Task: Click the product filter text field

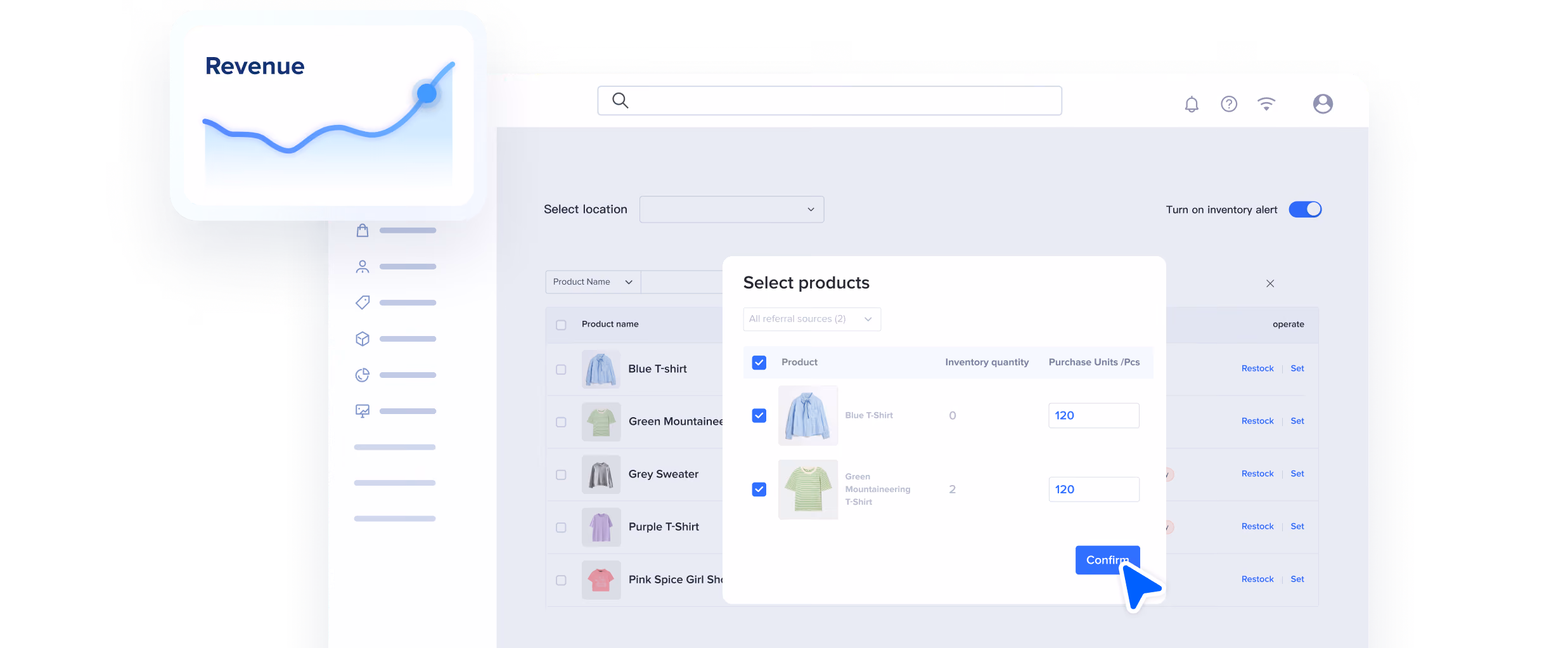Action: tap(681, 282)
